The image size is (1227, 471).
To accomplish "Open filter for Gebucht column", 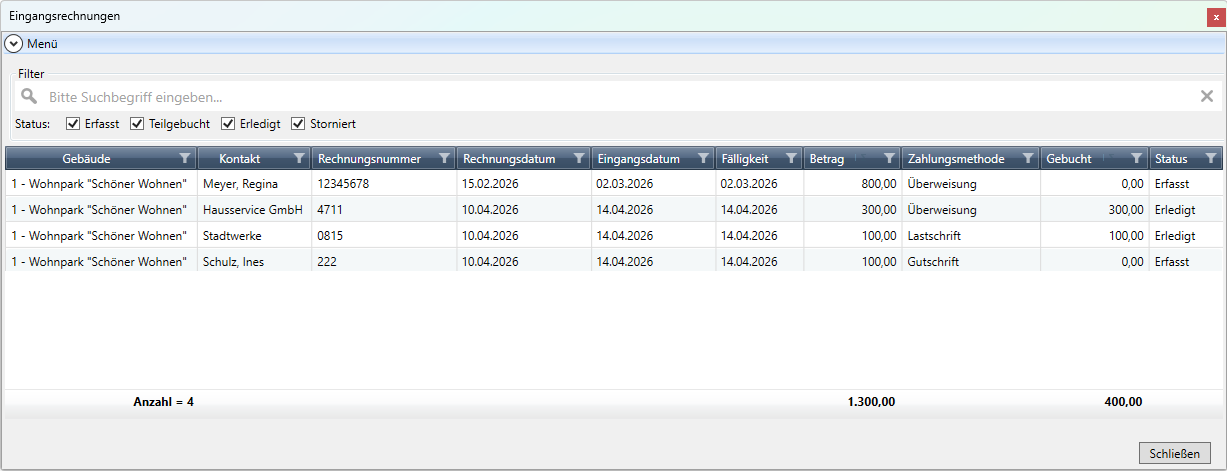I will point(1136,158).
